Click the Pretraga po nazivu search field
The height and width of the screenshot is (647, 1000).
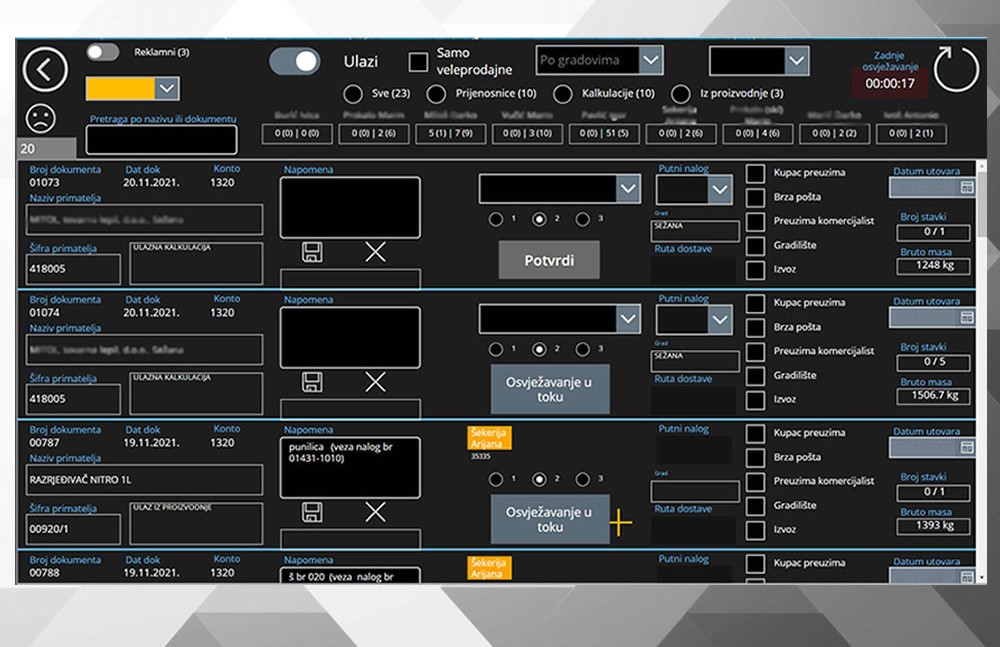coord(161,138)
